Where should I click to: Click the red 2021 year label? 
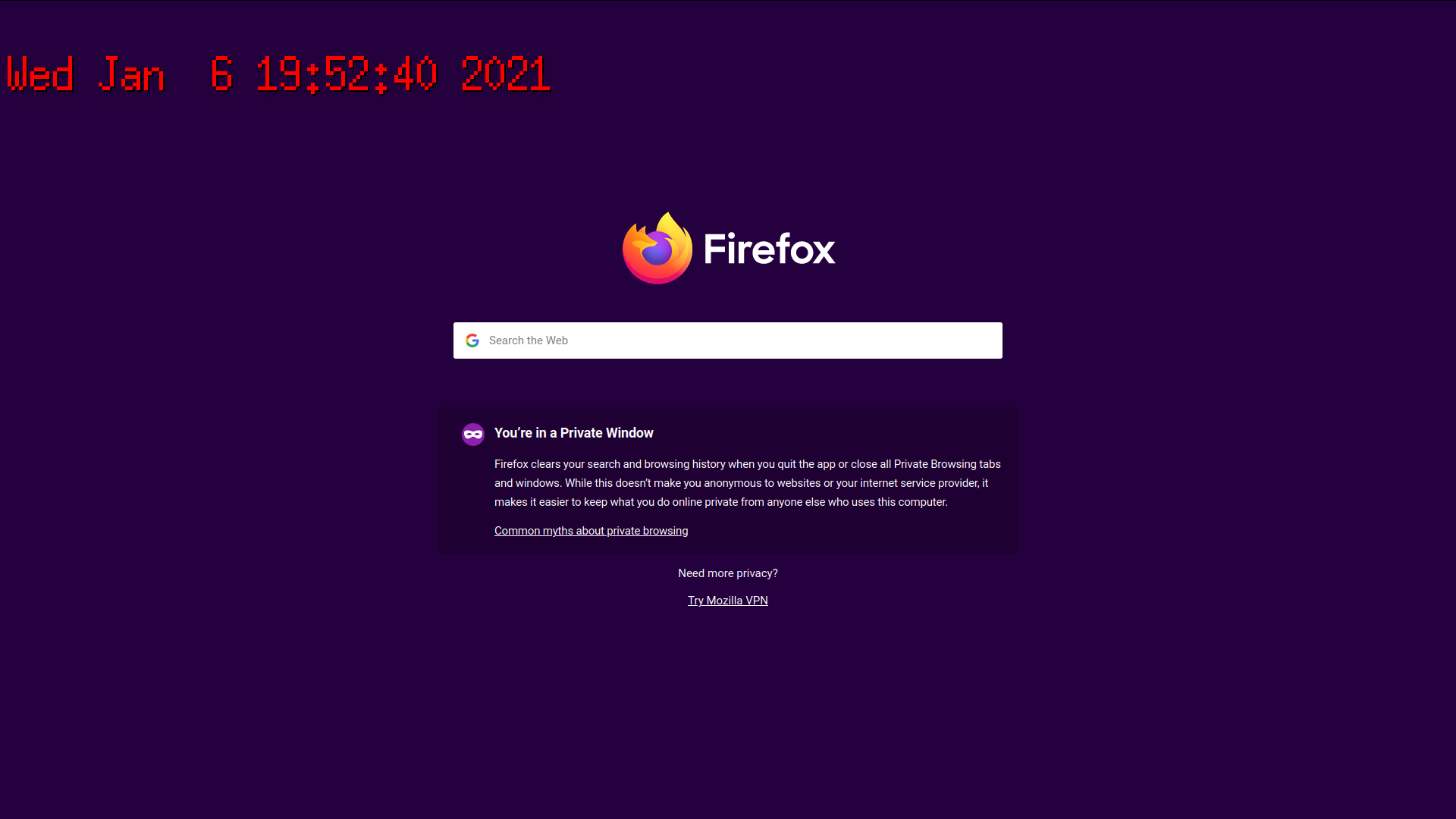[x=506, y=74]
